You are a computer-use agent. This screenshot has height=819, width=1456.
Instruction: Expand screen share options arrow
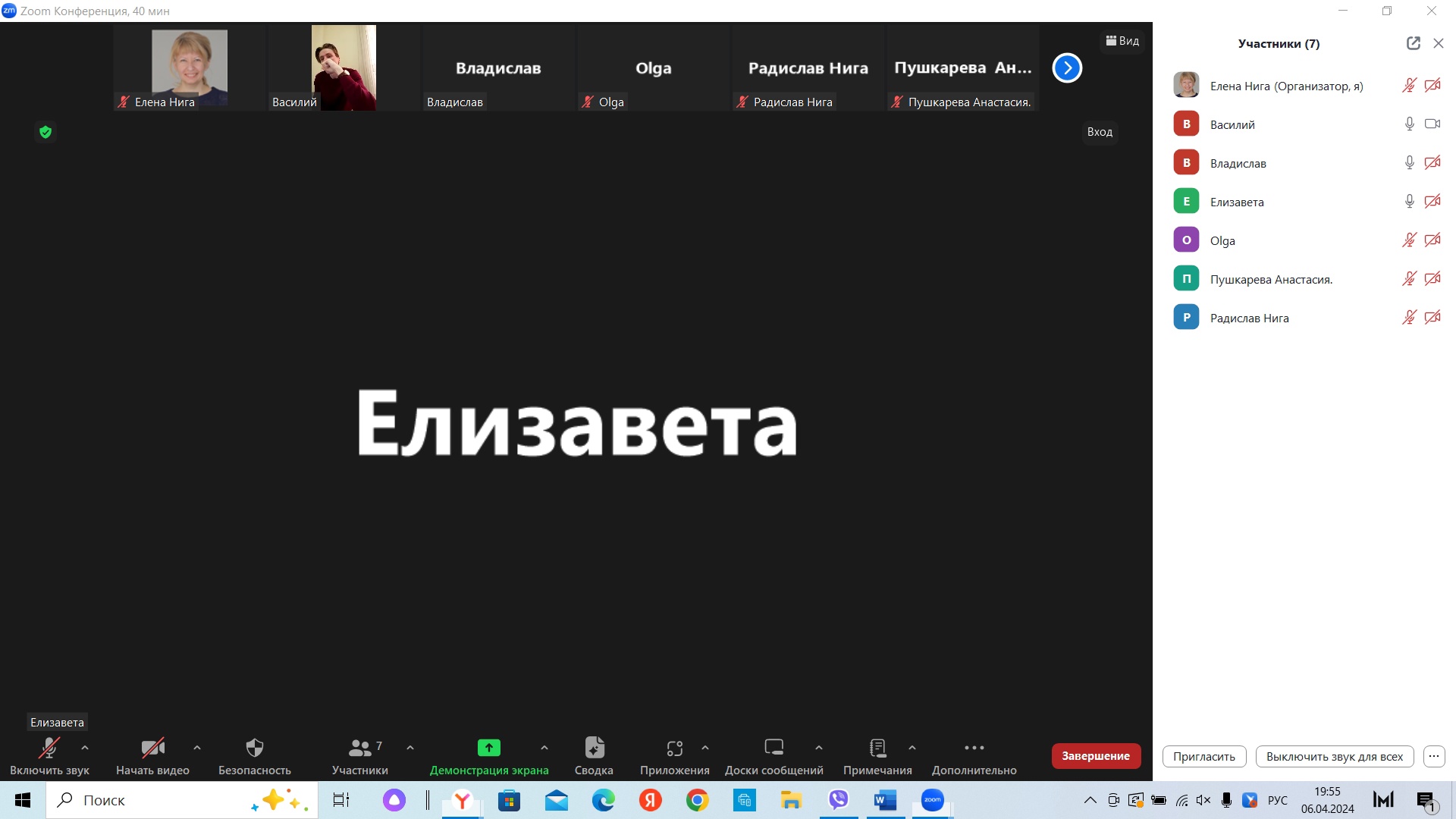[x=544, y=748]
